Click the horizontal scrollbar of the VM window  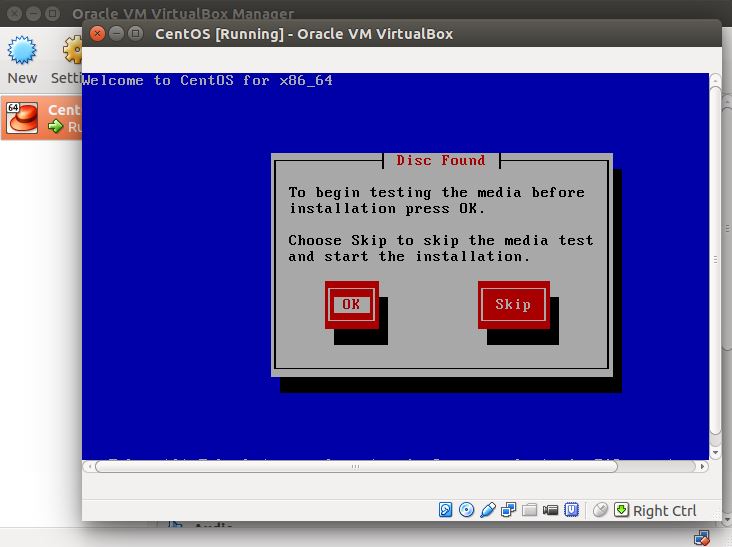[356, 466]
